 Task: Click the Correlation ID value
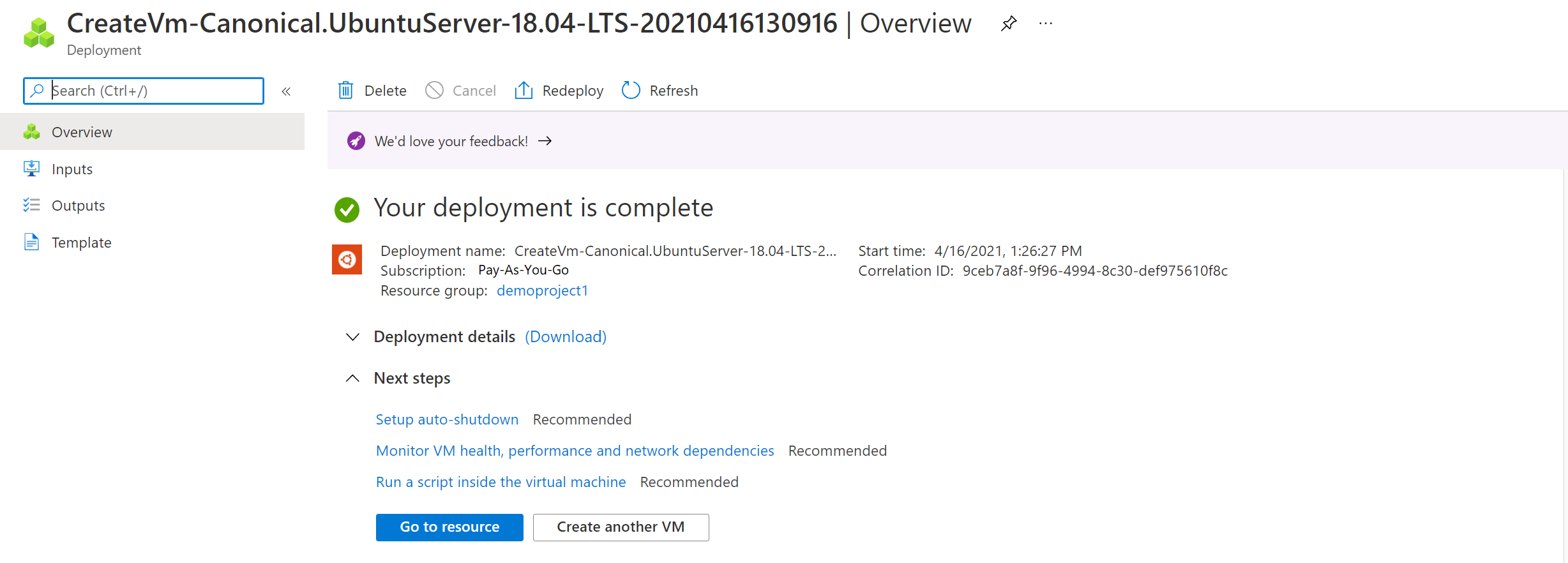click(1095, 271)
